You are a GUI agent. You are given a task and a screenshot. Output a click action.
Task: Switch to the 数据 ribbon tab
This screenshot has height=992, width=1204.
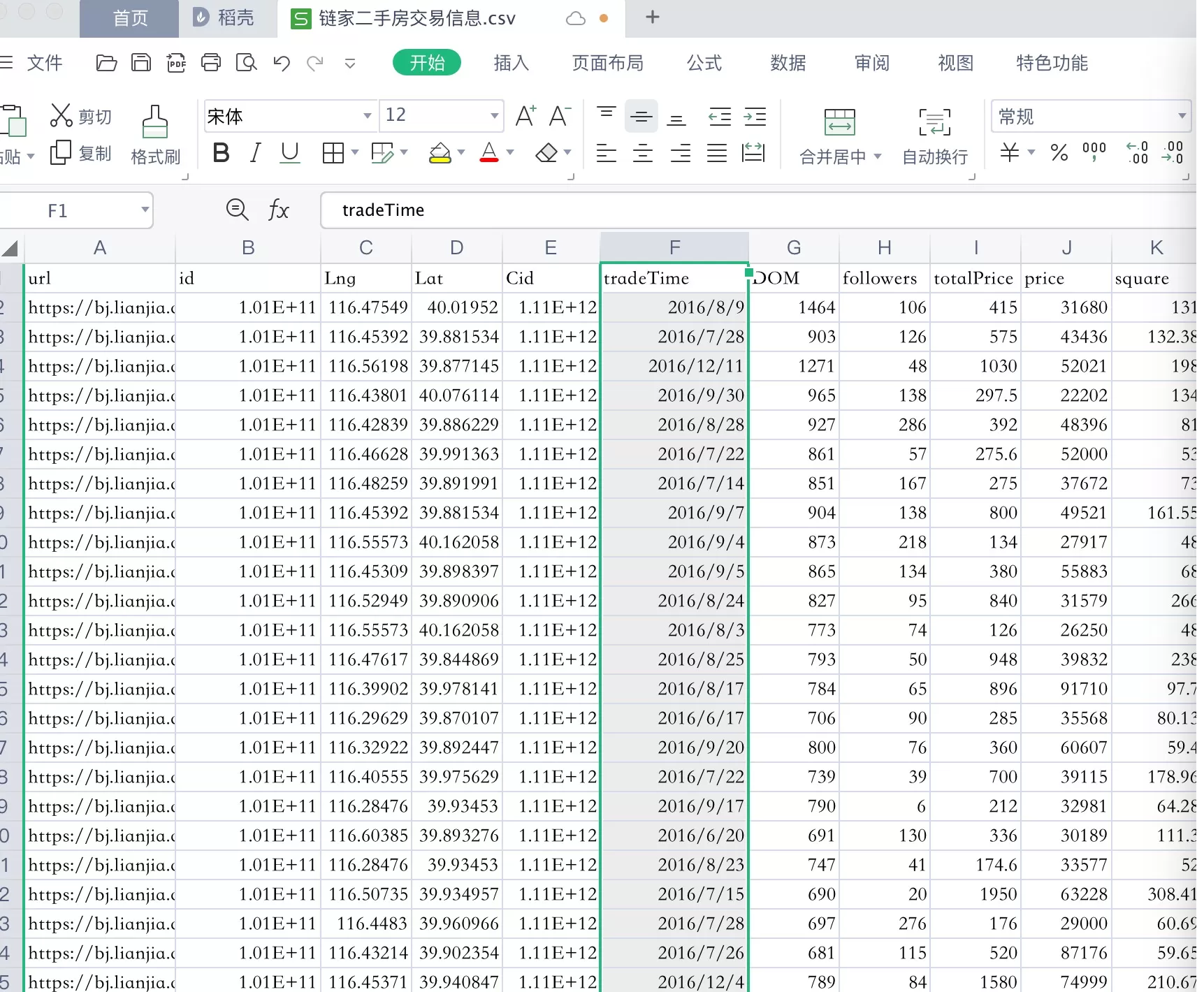(x=788, y=63)
